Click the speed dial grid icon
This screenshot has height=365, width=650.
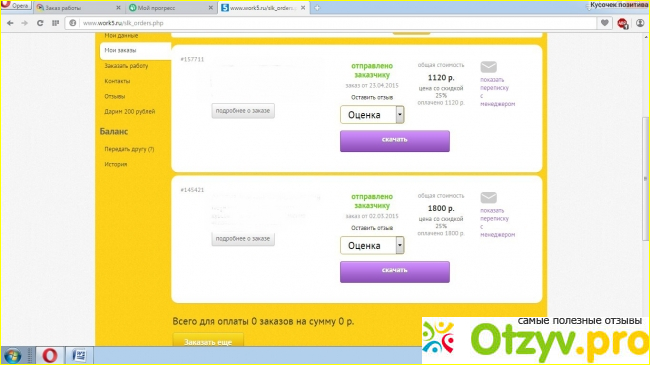click(x=55, y=23)
